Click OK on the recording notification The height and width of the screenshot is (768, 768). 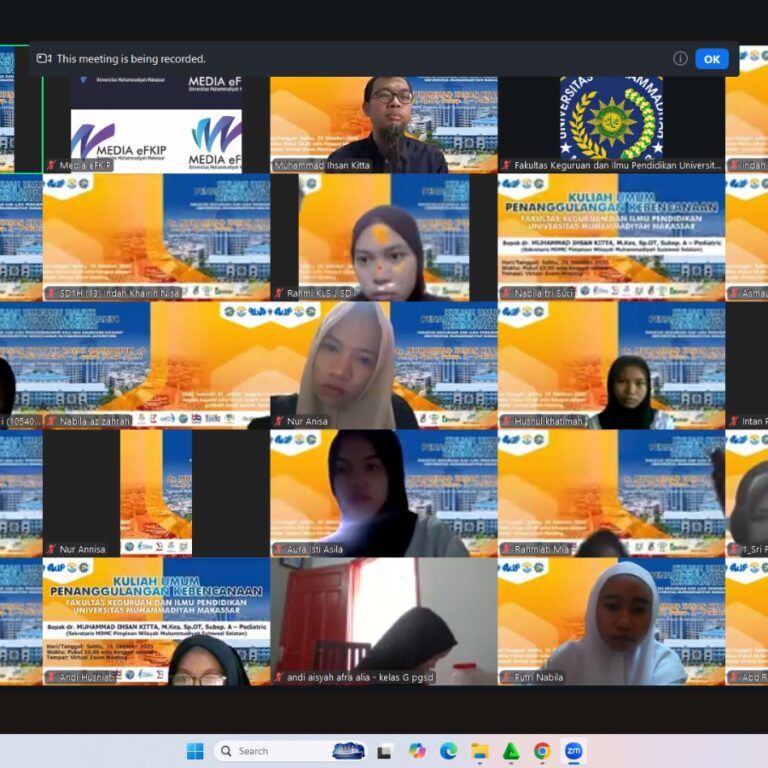[711, 59]
